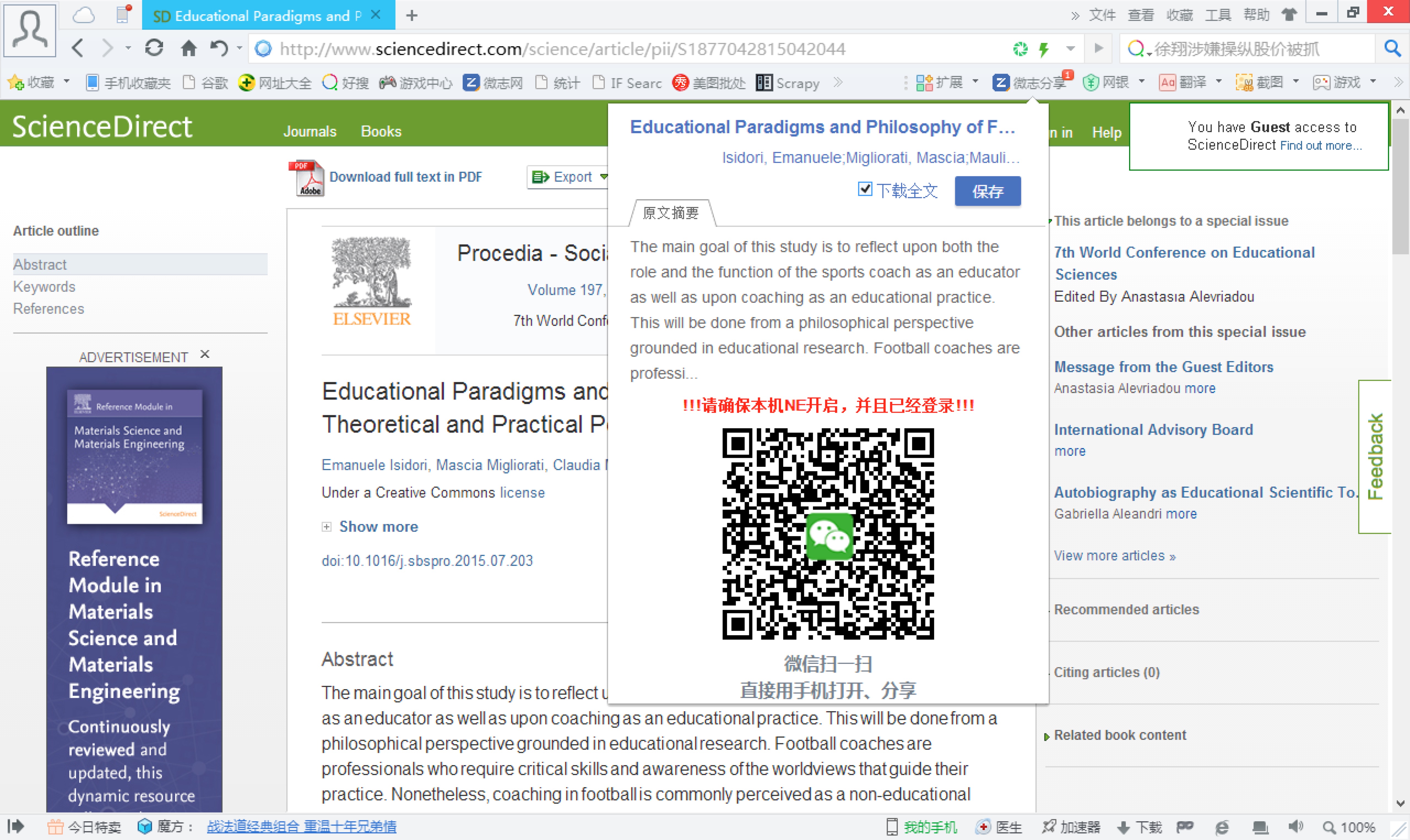The height and width of the screenshot is (840, 1410).
Task: Click Download full text in PDF
Action: (405, 177)
